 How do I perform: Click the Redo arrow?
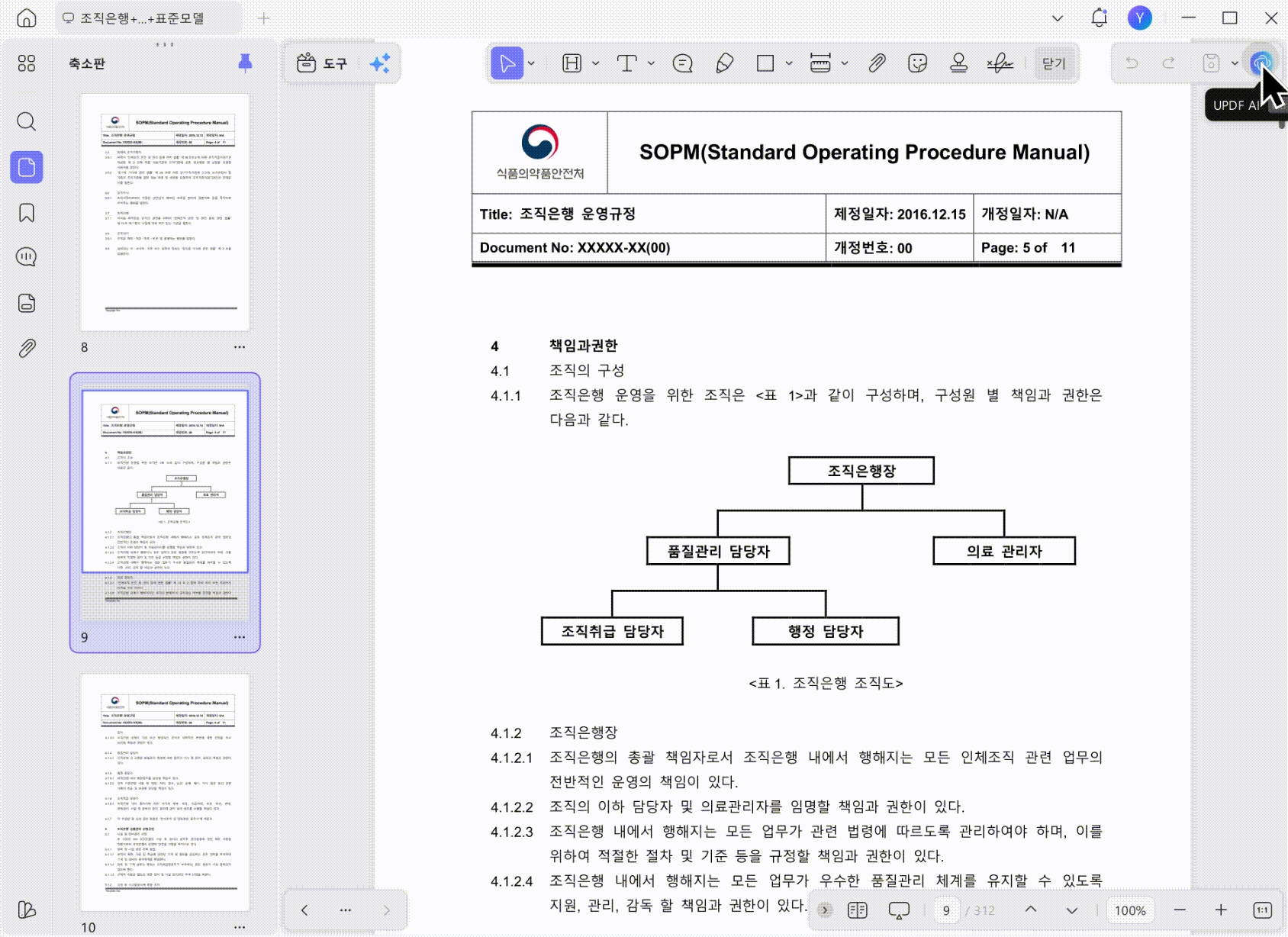tap(1168, 63)
